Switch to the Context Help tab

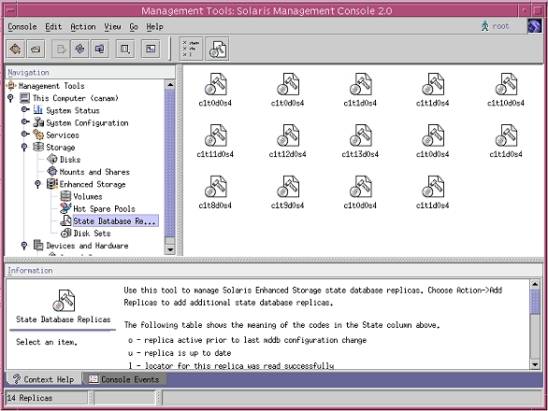[x=44, y=379]
